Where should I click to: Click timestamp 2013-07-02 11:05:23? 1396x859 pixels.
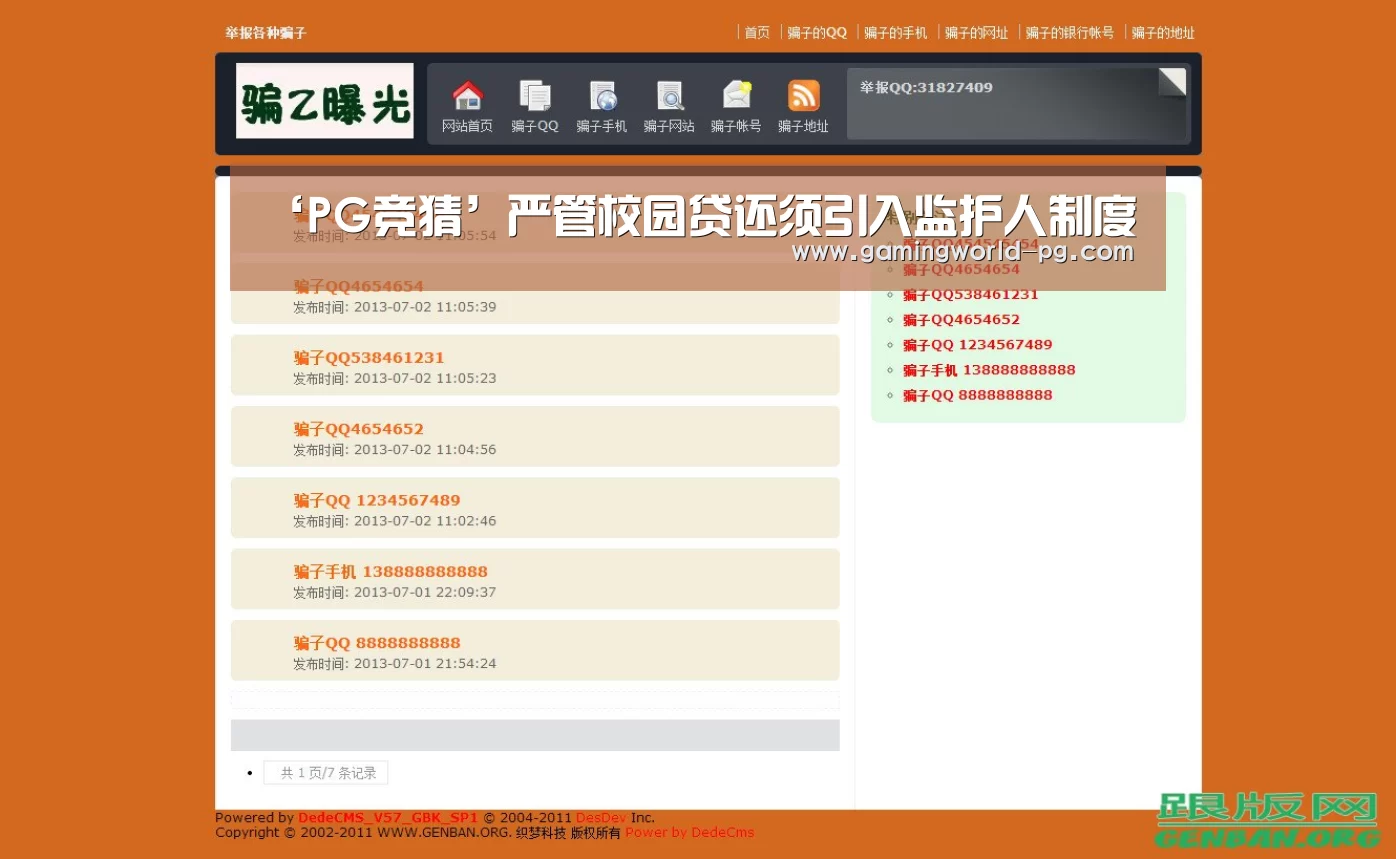425,378
